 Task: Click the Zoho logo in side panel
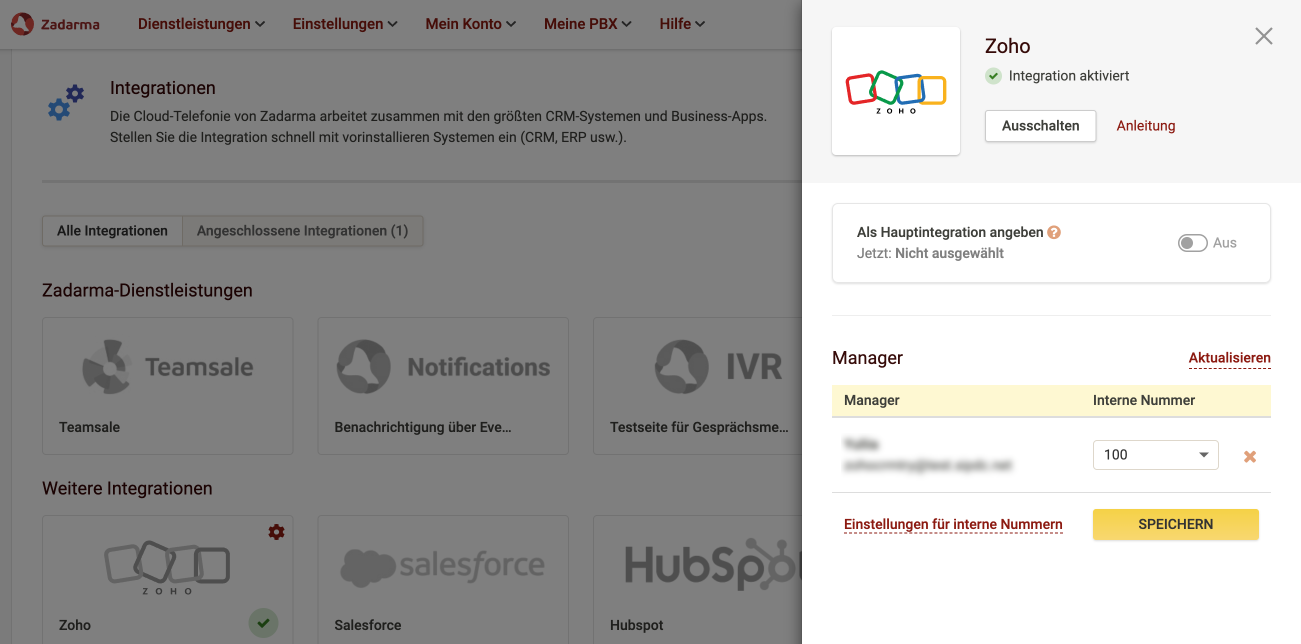point(896,91)
